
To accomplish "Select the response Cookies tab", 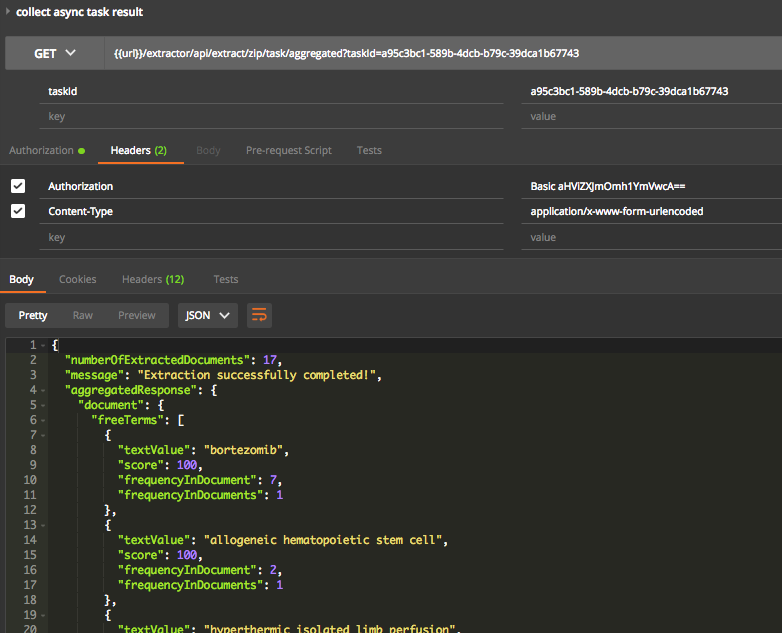I will 77,279.
